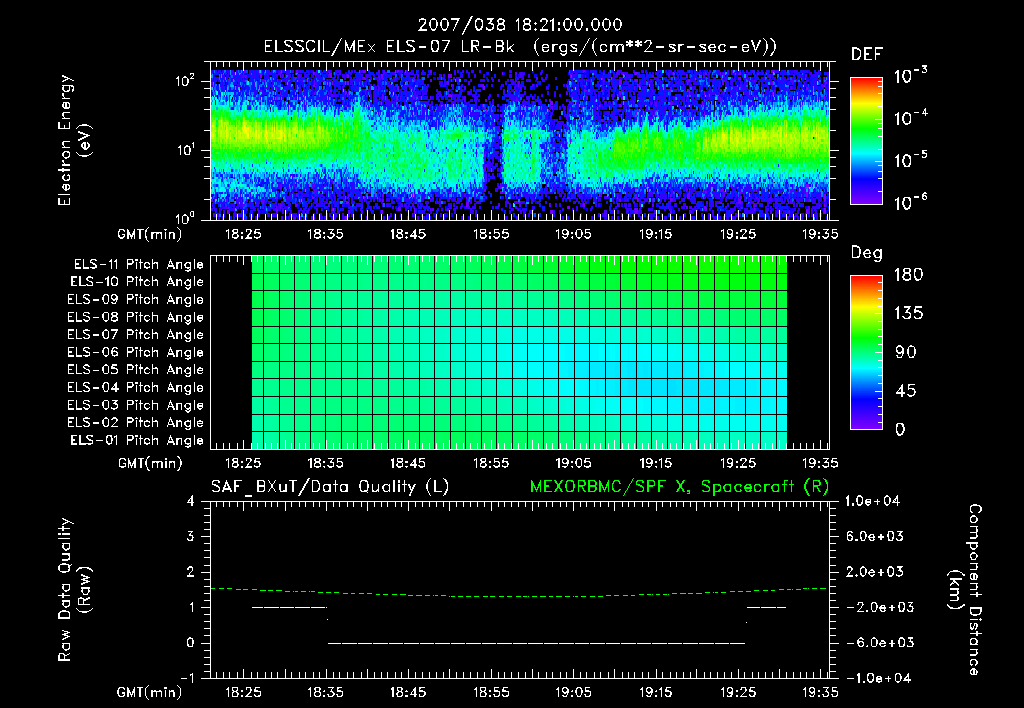1024x708 pixels.
Task: Click the 6.0e+03 right axis value
Action: (x=874, y=537)
